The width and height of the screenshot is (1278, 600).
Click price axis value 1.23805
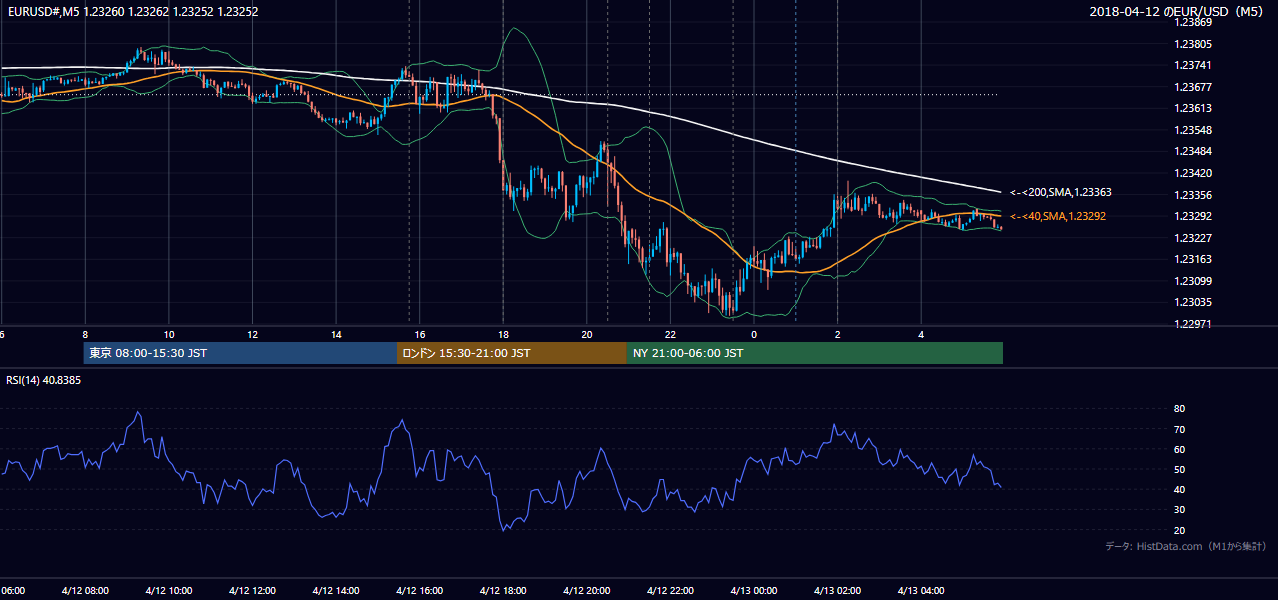(x=1192, y=44)
